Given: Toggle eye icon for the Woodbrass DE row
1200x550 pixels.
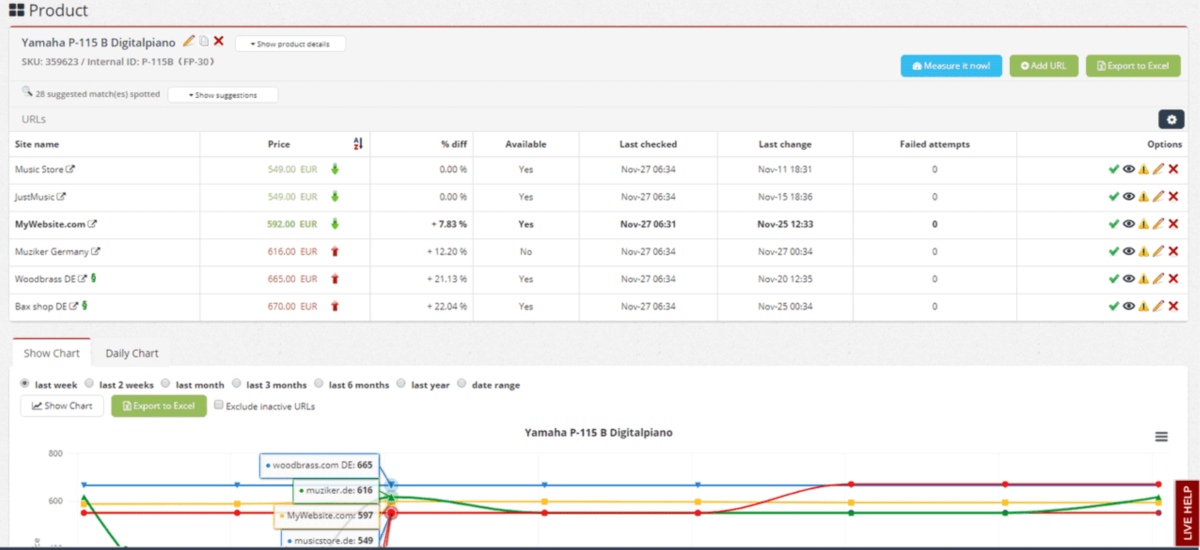Looking at the screenshot, I should (x=1128, y=279).
